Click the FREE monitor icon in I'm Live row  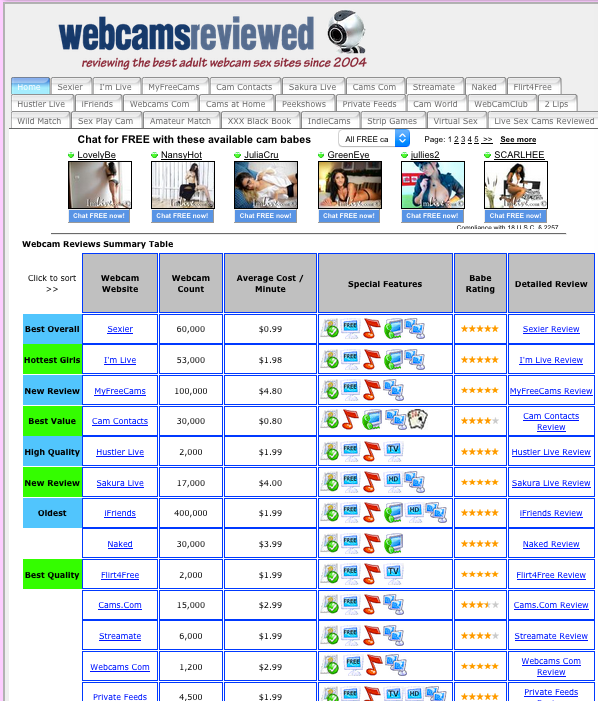[350, 359]
